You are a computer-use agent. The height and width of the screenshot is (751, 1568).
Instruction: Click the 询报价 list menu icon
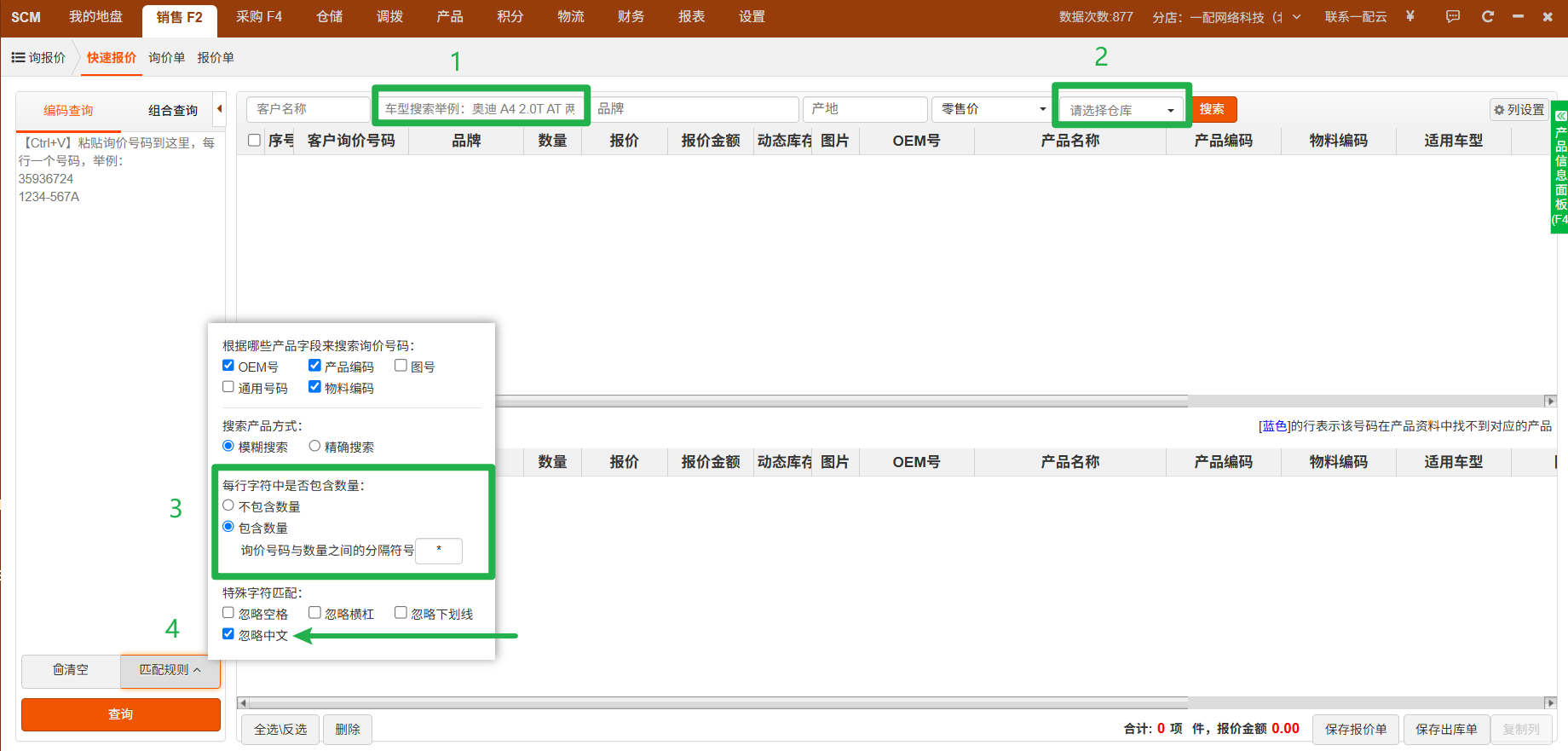pos(18,57)
